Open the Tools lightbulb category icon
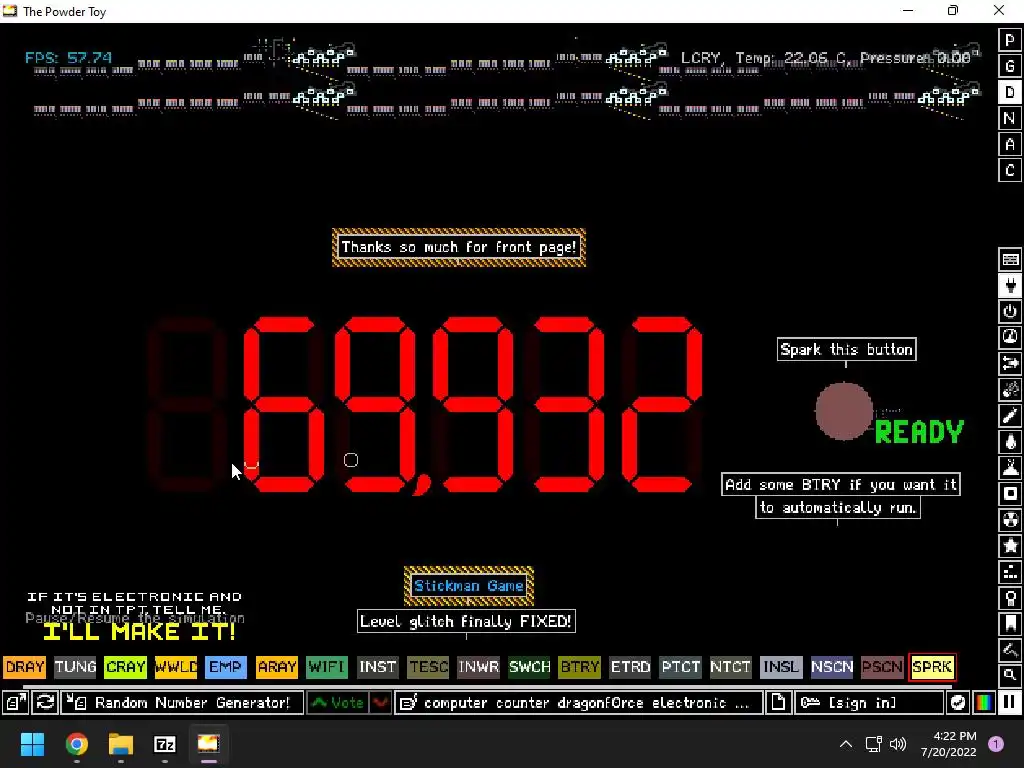Image resolution: width=1024 pixels, height=768 pixels. (1010, 598)
